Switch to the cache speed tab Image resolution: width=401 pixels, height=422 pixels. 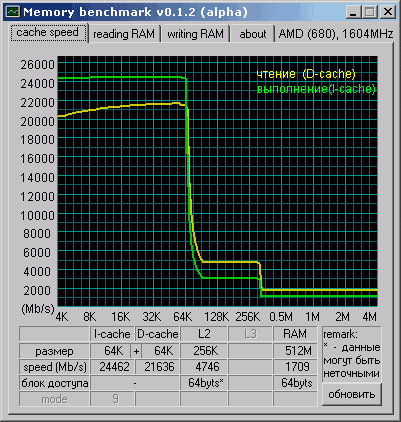(x=47, y=33)
